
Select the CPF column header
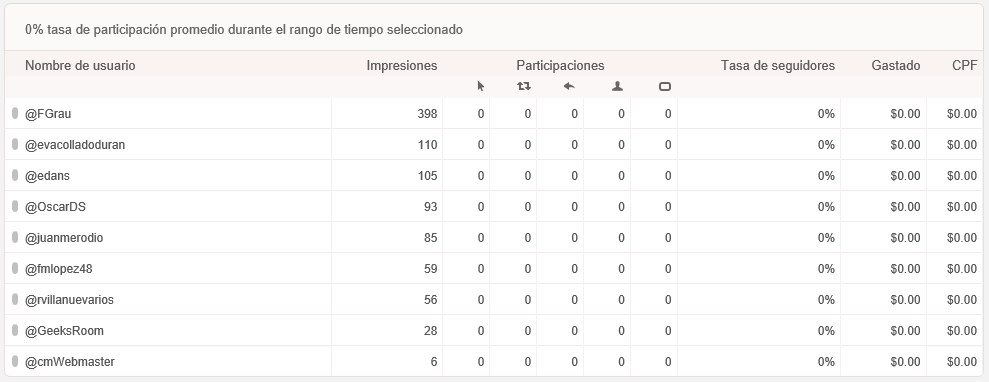(964, 66)
